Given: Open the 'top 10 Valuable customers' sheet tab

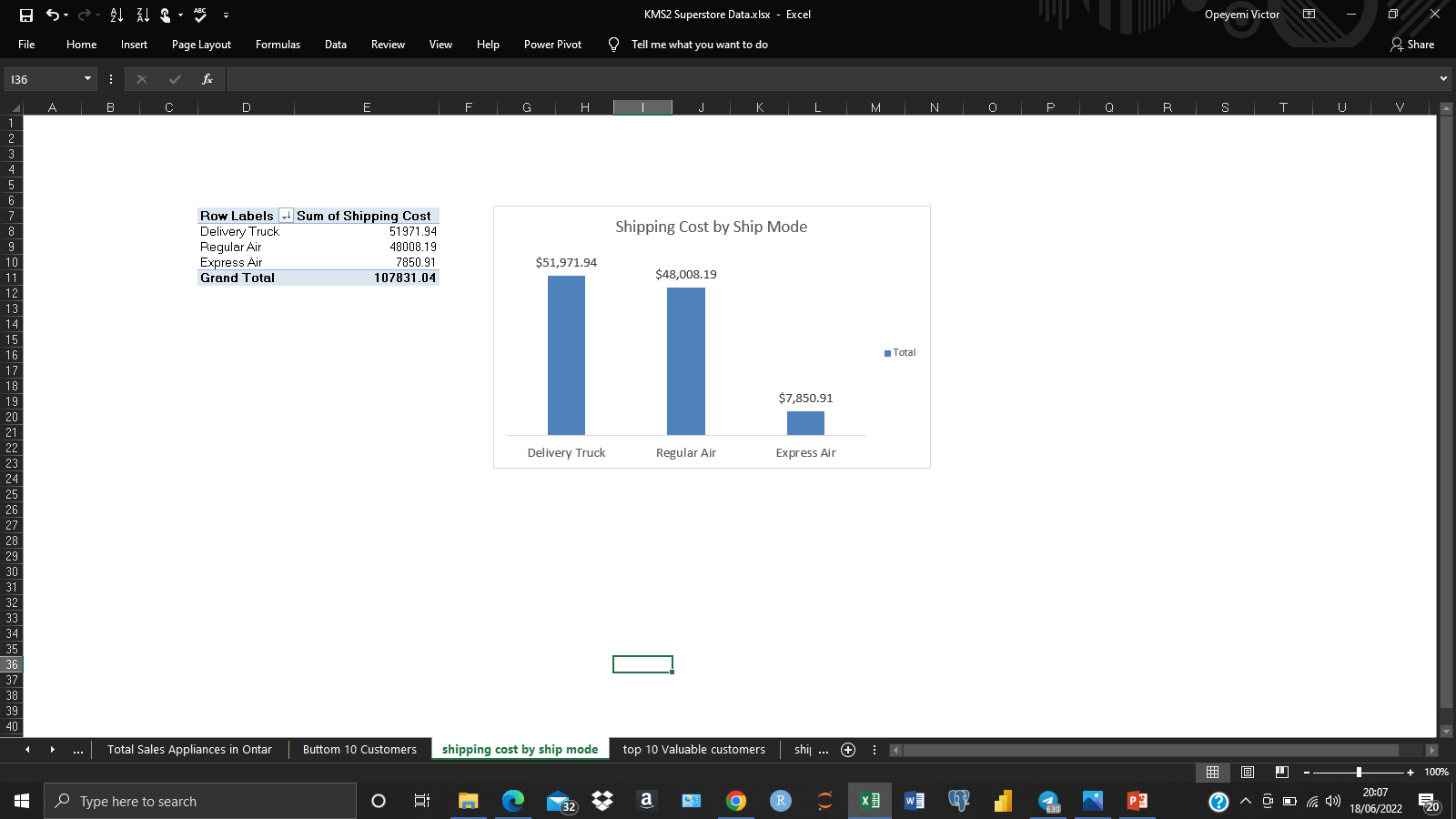Looking at the screenshot, I should coord(693,749).
